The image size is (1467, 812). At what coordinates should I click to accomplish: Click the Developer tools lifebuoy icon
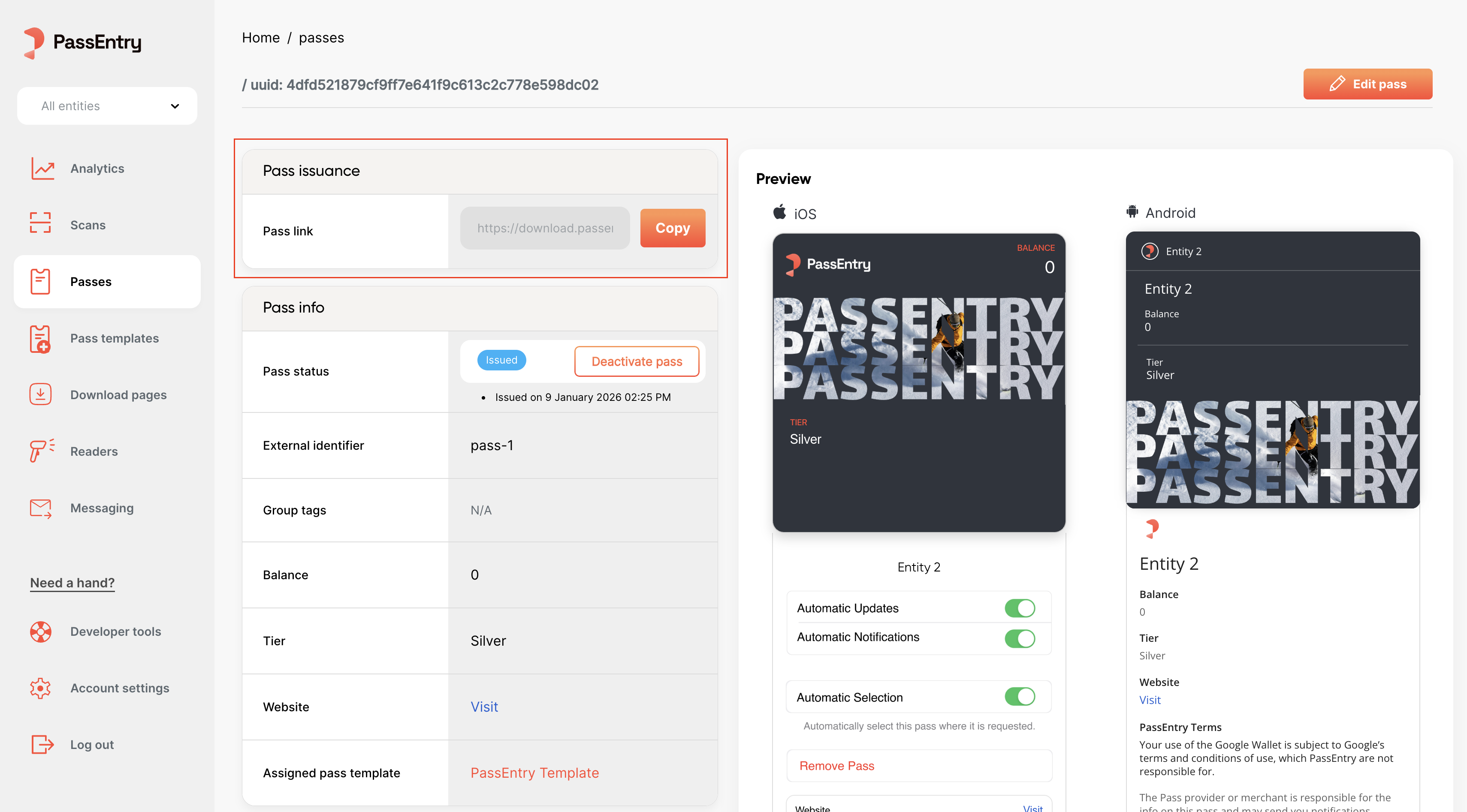point(40,632)
